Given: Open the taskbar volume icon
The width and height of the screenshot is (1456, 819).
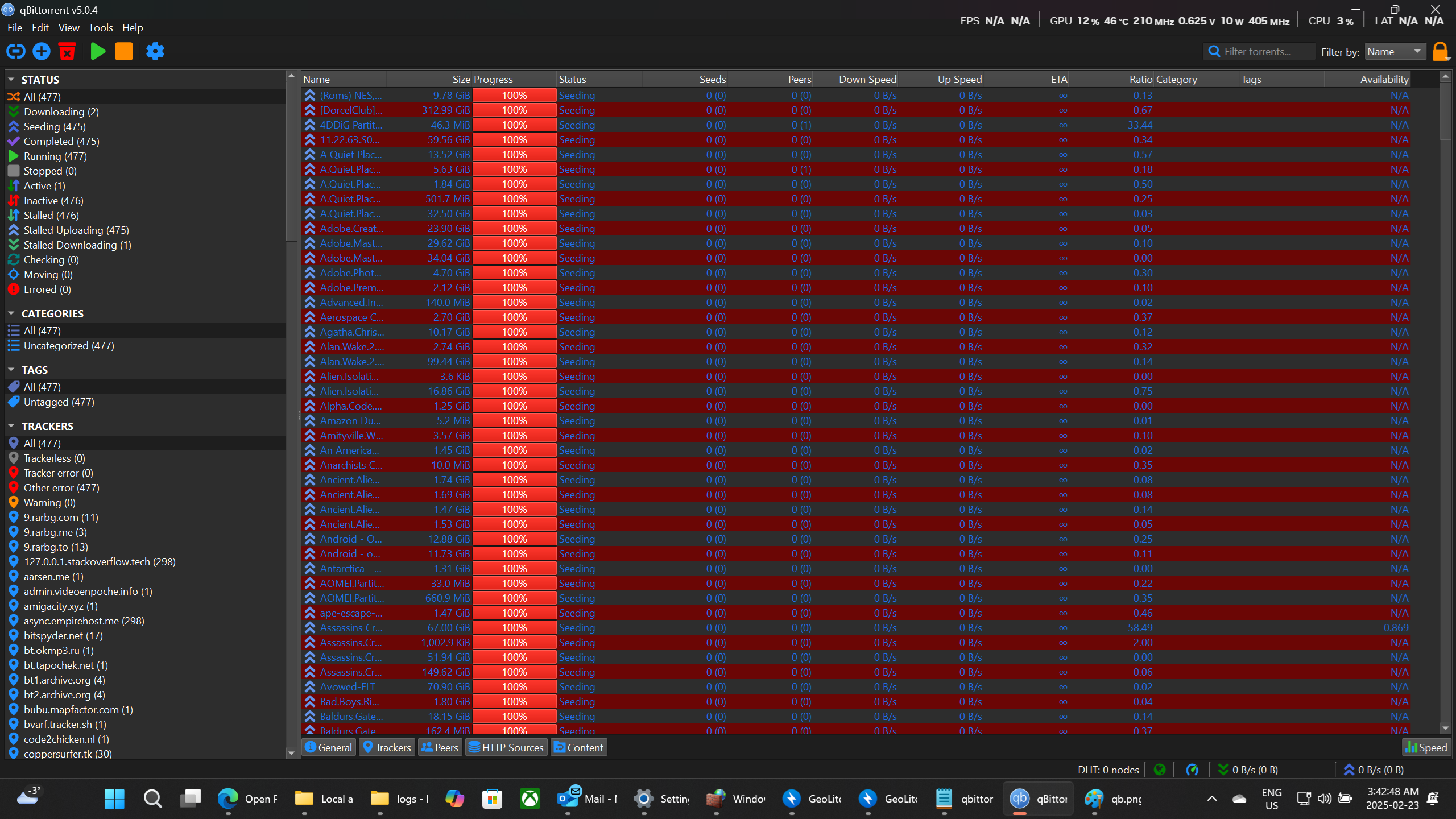Looking at the screenshot, I should pos(1325,799).
